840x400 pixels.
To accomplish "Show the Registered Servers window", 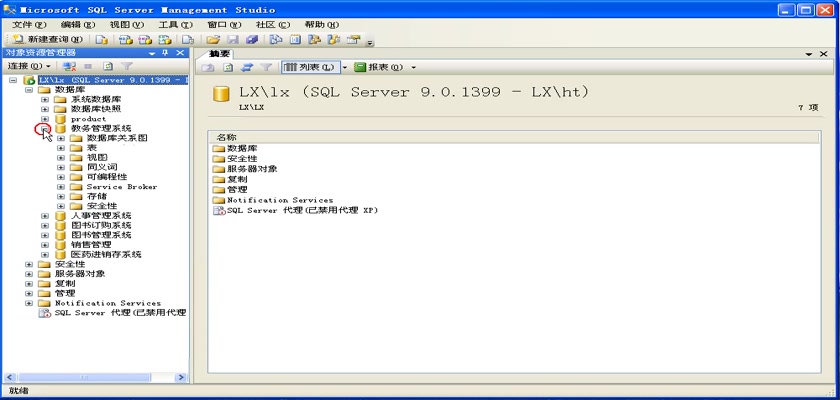I will click(275, 40).
